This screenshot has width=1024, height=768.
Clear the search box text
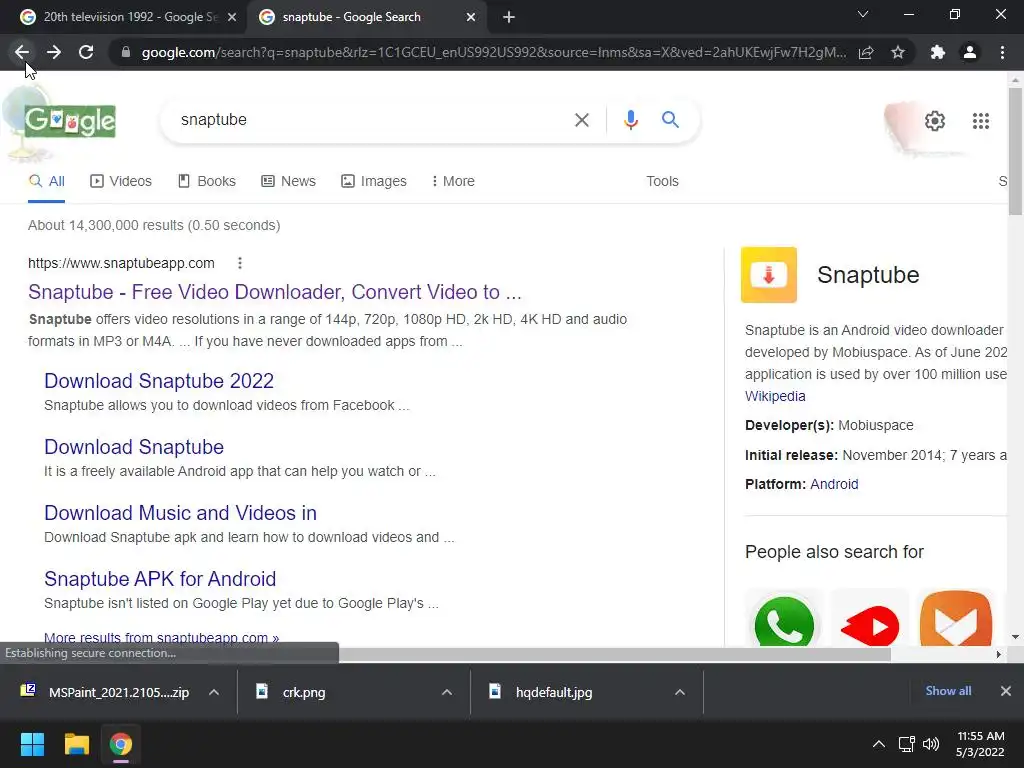[581, 120]
